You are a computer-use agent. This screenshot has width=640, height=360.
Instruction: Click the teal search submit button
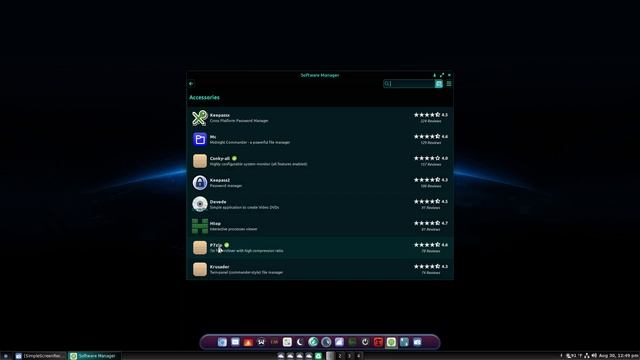[x=439, y=84]
